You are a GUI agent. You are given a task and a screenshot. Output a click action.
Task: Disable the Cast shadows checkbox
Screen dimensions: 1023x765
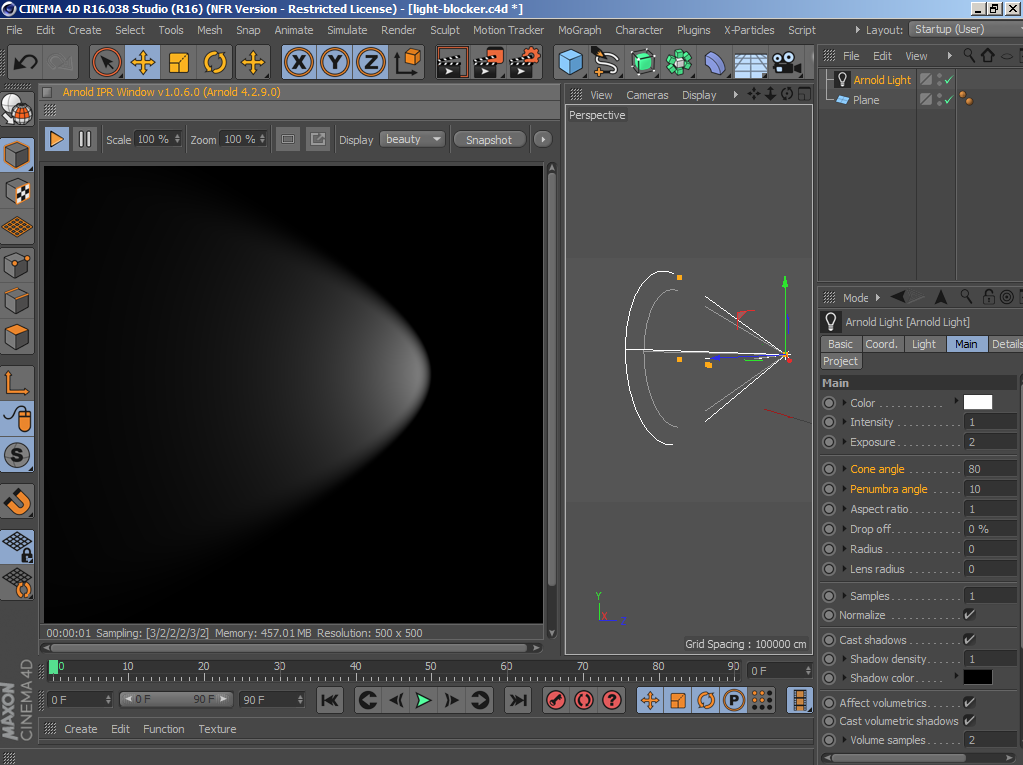tap(969, 640)
